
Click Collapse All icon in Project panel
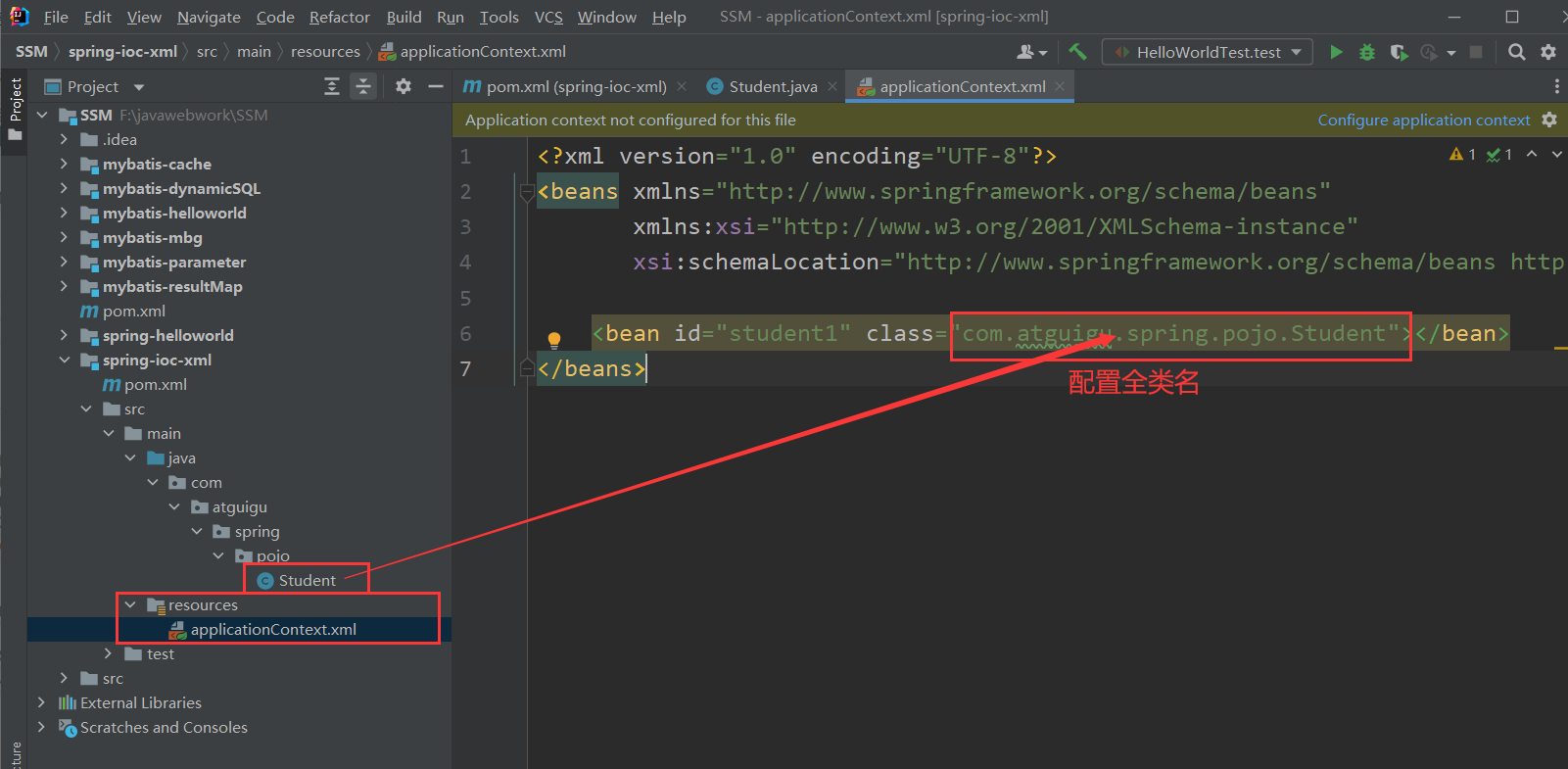pyautogui.click(x=363, y=87)
